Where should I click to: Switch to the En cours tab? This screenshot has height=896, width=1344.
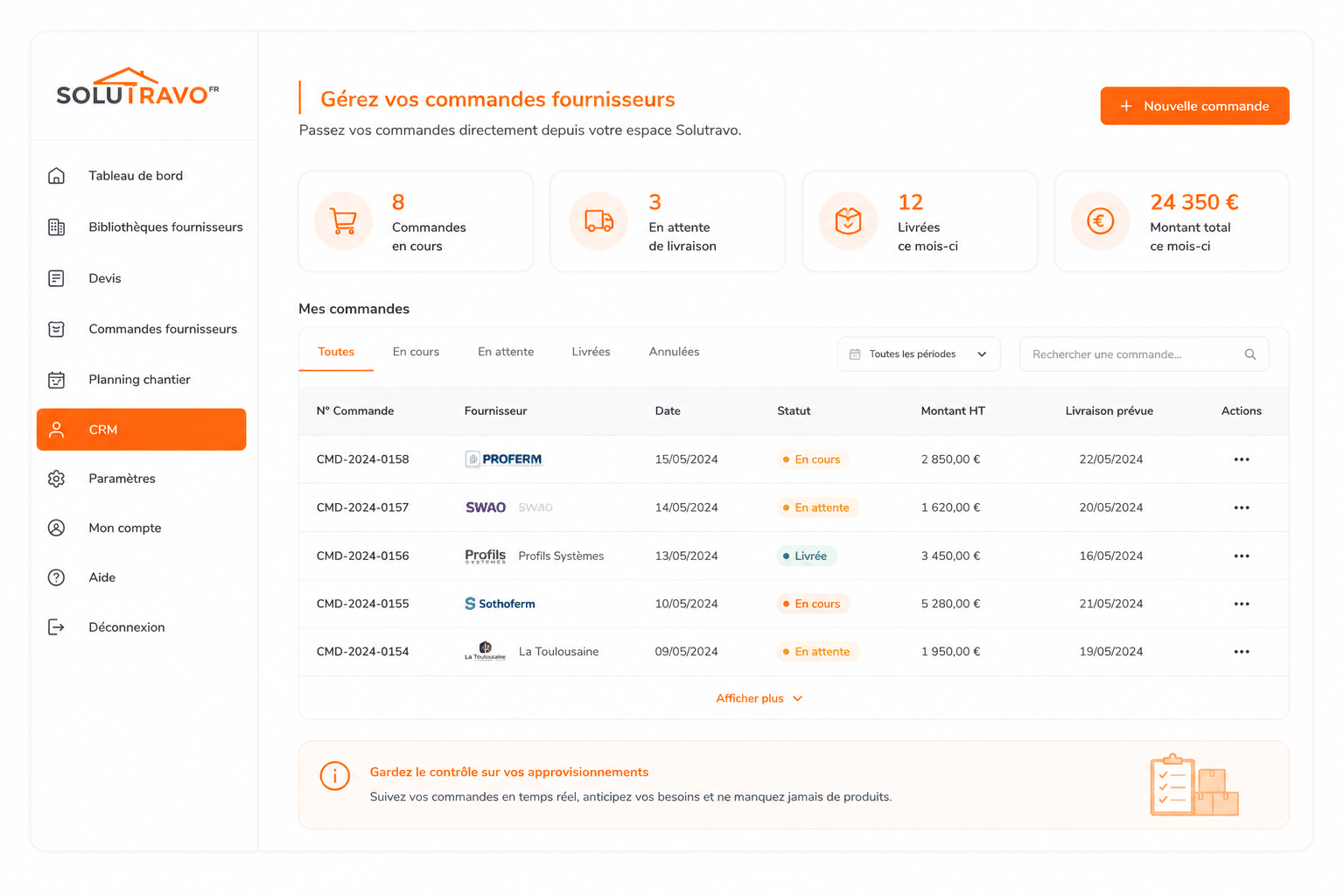click(416, 352)
